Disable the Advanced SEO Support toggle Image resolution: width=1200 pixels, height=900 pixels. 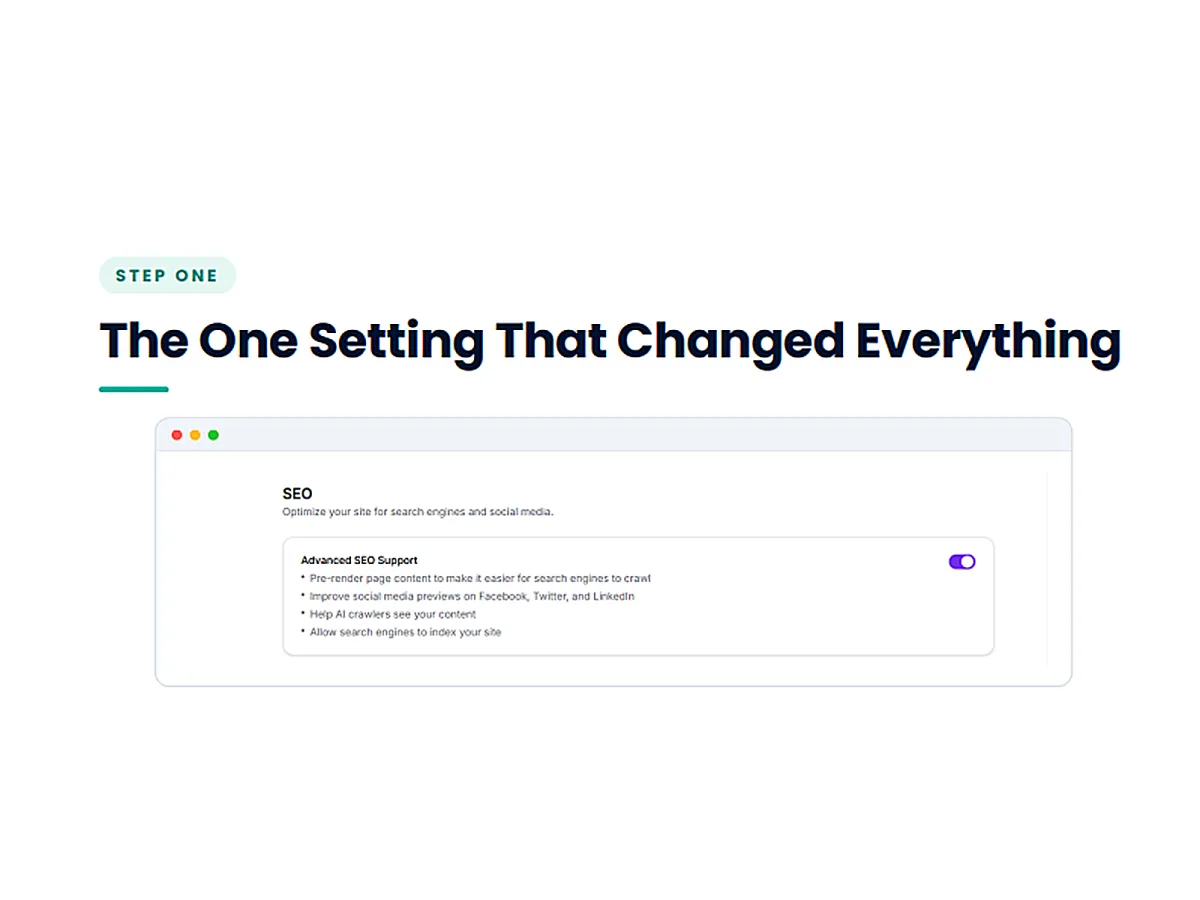[962, 562]
